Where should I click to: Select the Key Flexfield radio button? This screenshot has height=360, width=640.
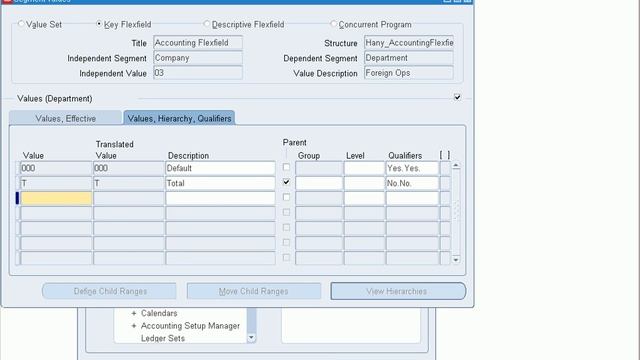[99, 24]
